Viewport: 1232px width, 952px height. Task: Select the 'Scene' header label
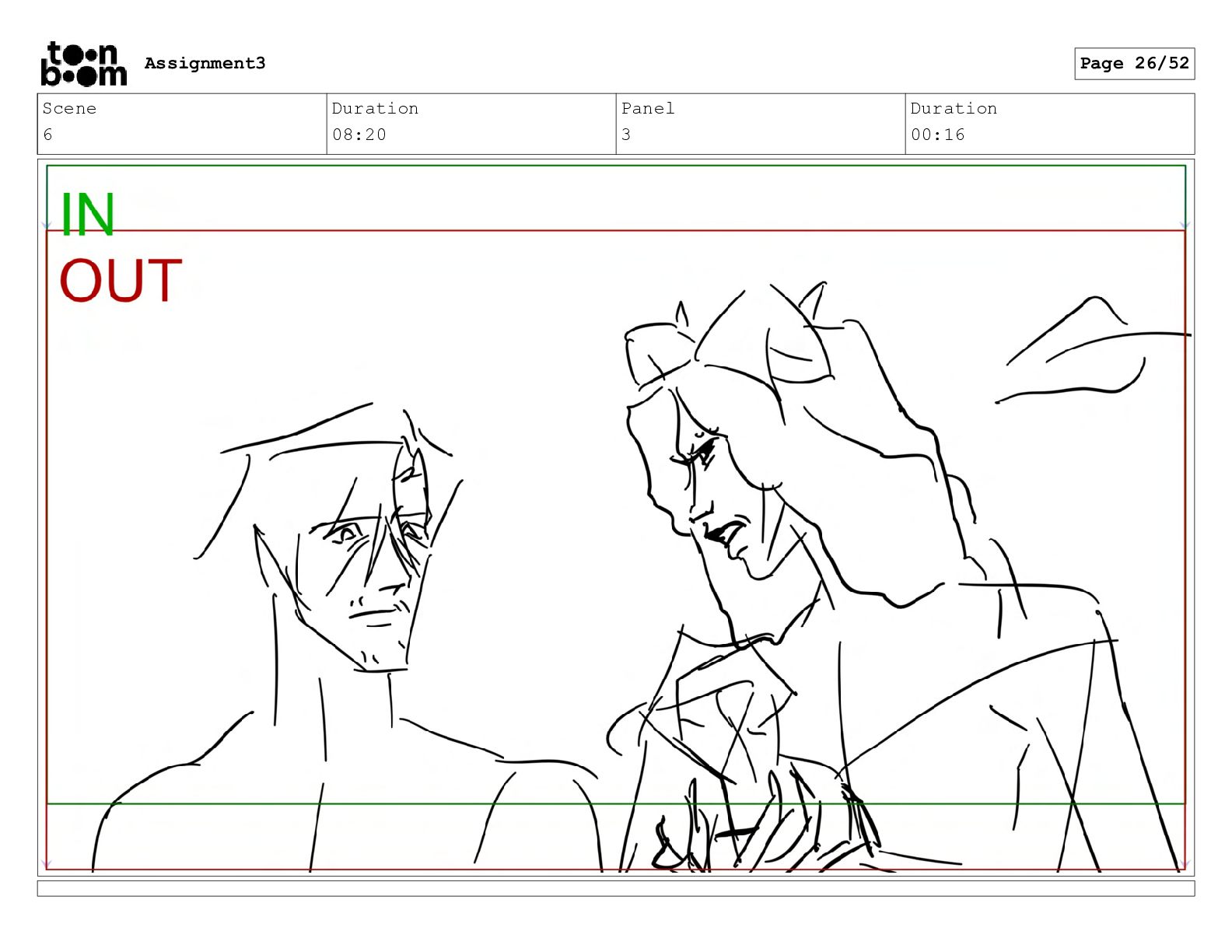(x=69, y=109)
